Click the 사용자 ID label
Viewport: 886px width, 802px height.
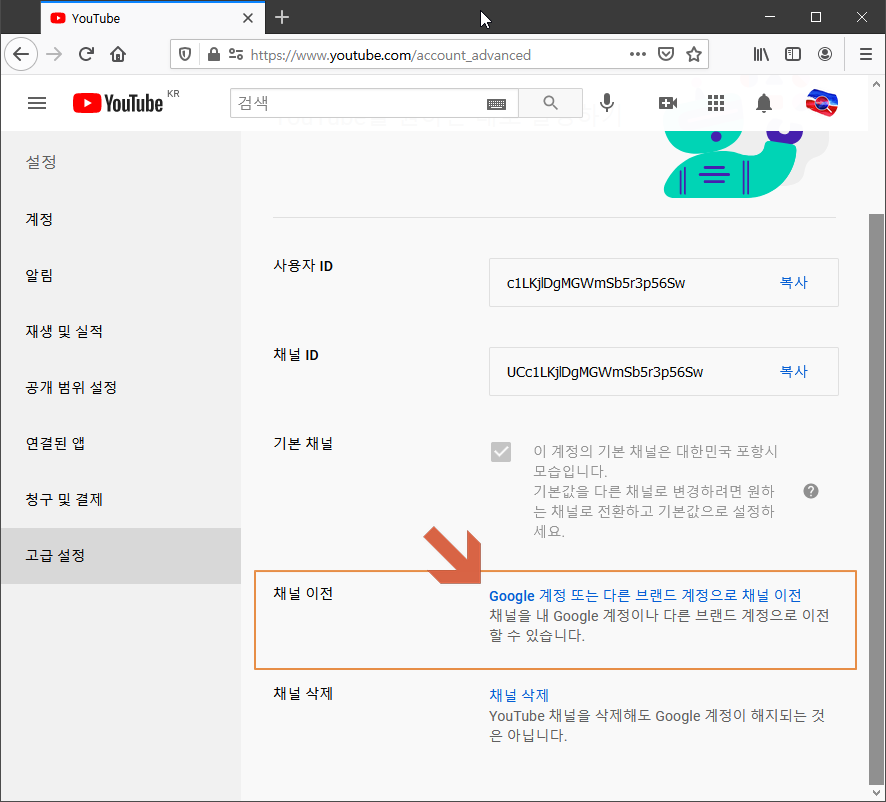point(303,266)
